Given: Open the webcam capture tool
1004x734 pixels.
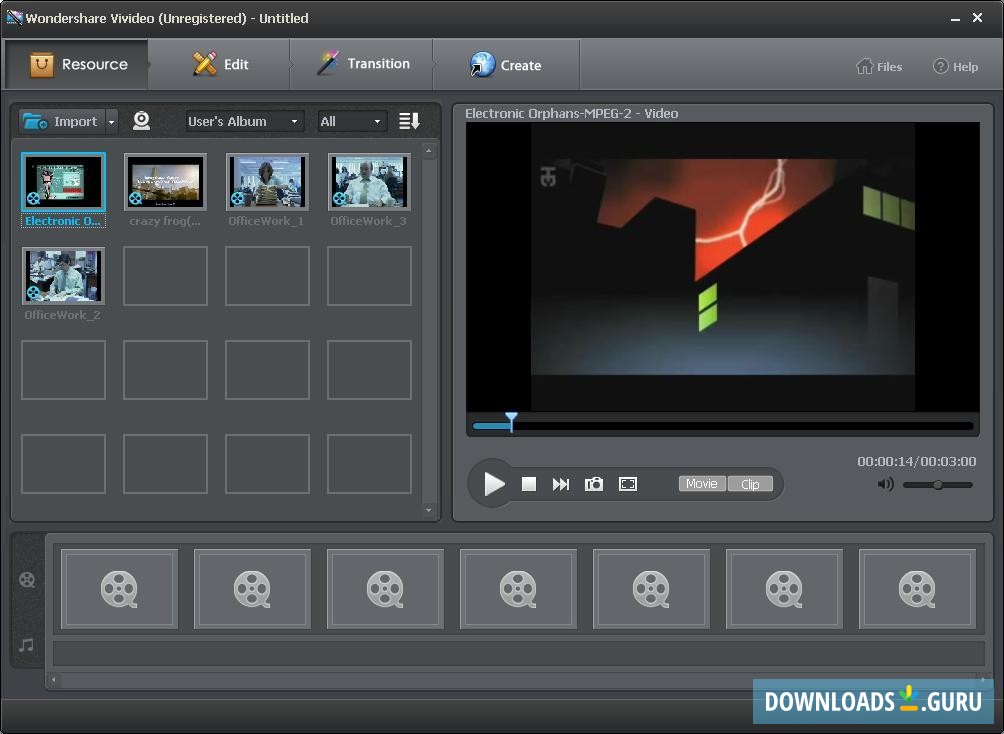Looking at the screenshot, I should [141, 121].
